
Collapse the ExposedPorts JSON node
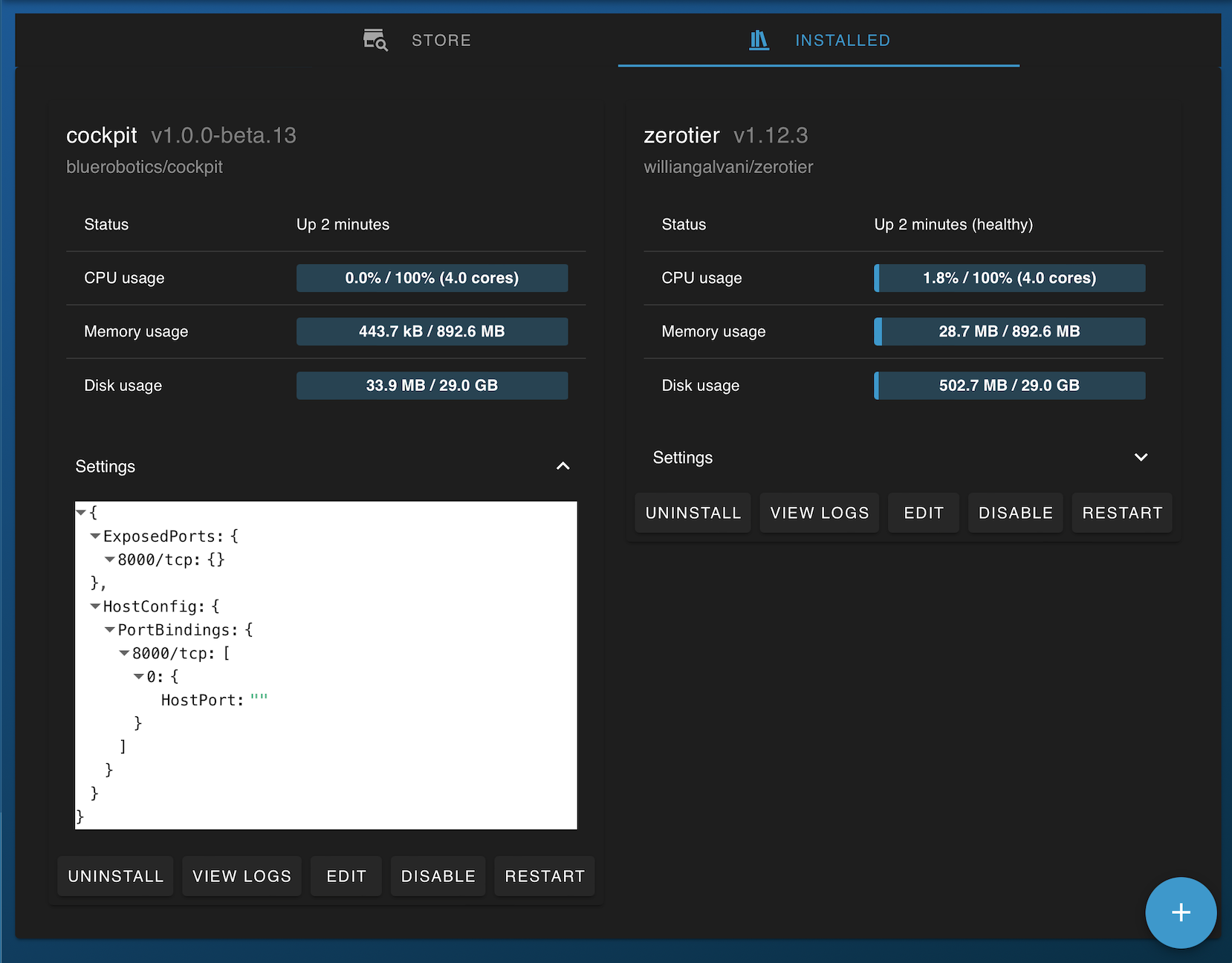[x=95, y=536]
